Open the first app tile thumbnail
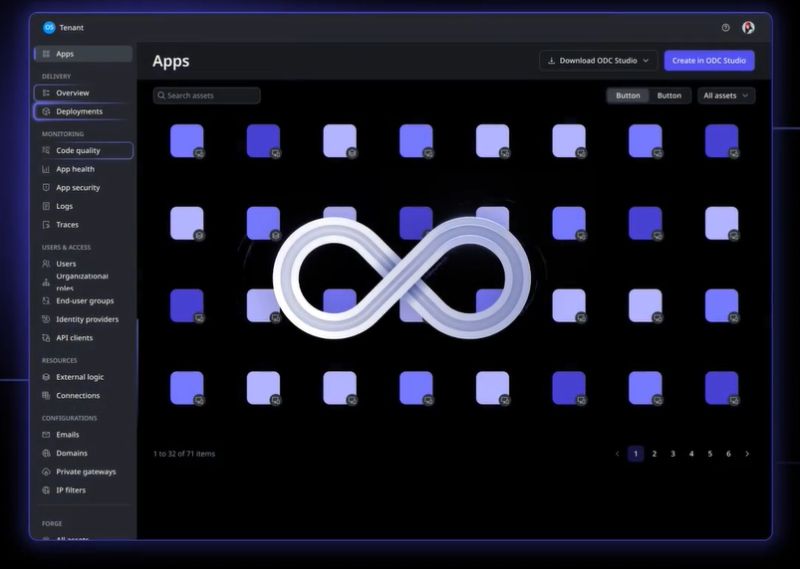This screenshot has height=569, width=800. pyautogui.click(x=186, y=141)
